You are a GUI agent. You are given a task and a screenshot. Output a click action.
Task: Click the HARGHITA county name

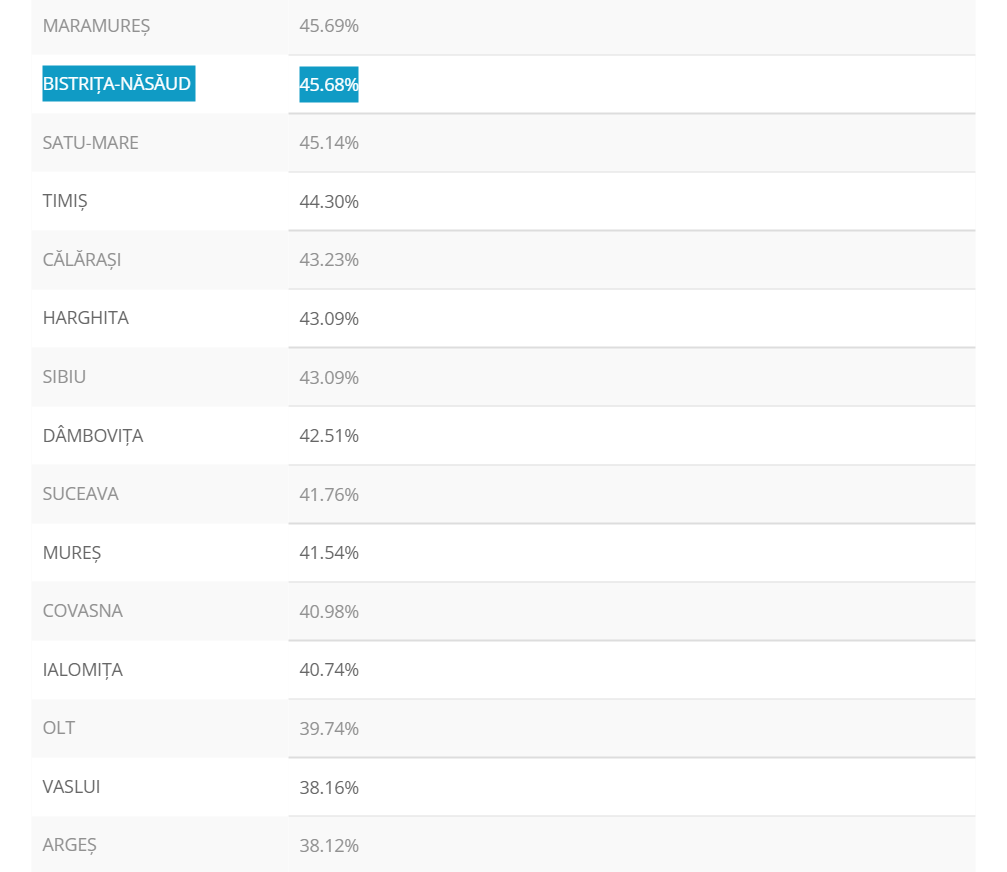[86, 318]
